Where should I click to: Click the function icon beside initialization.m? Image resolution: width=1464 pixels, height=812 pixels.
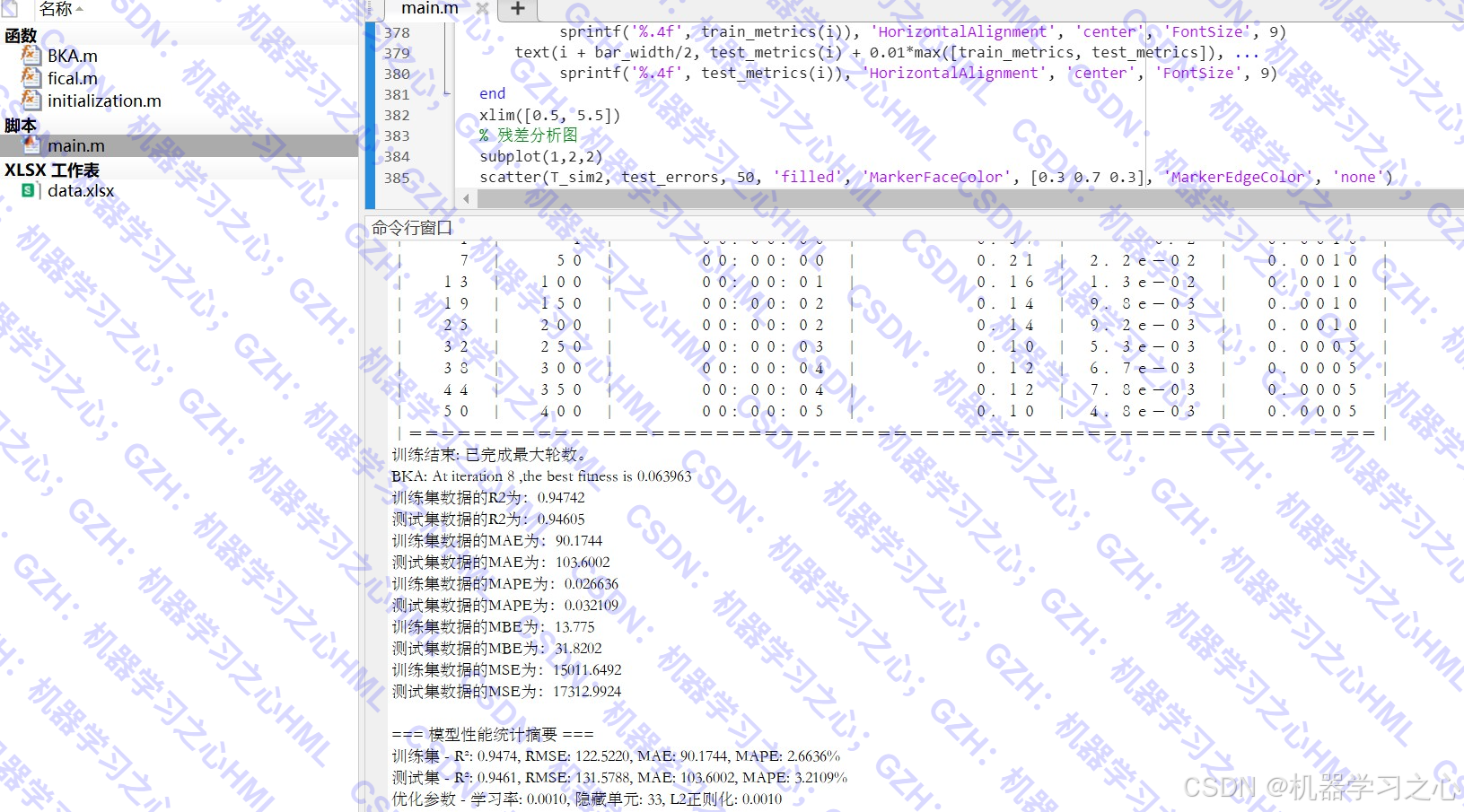31,100
